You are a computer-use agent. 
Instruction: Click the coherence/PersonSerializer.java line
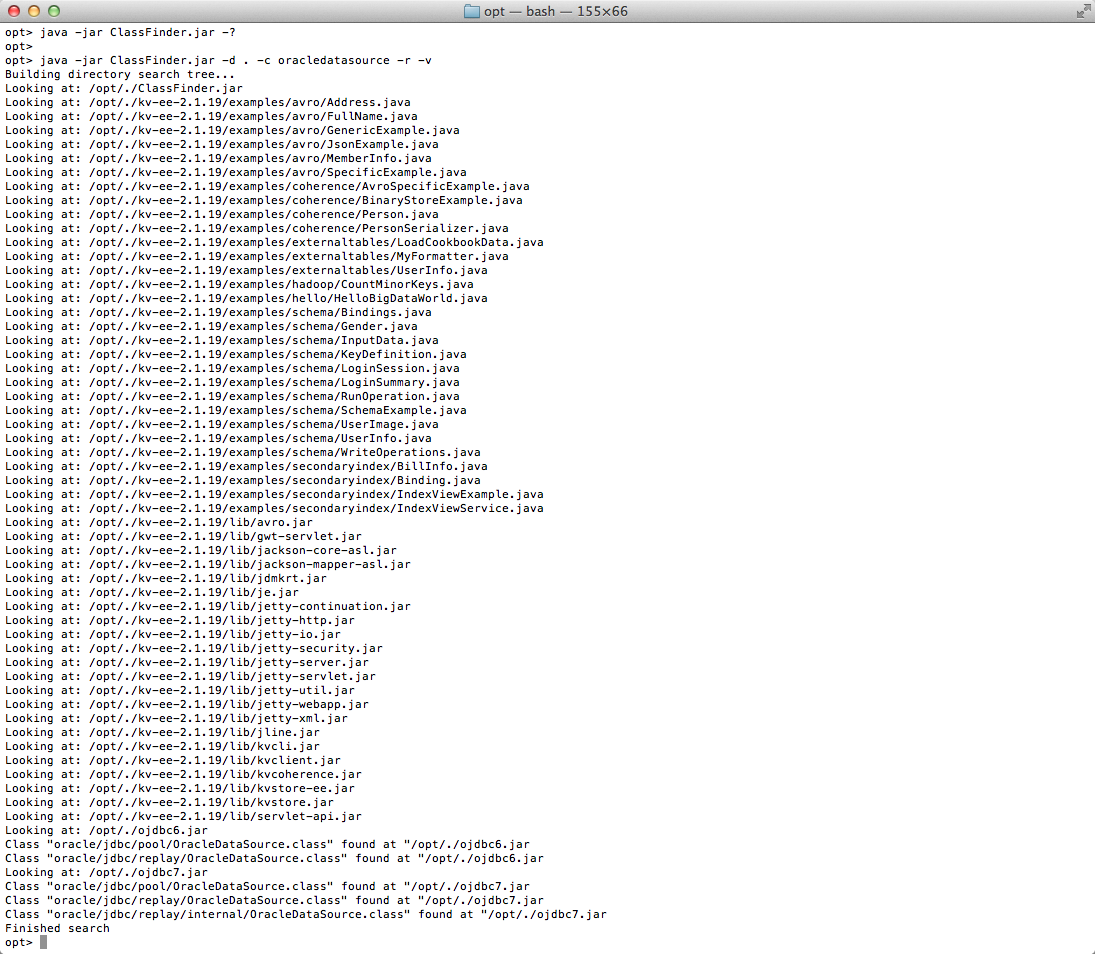(256, 228)
